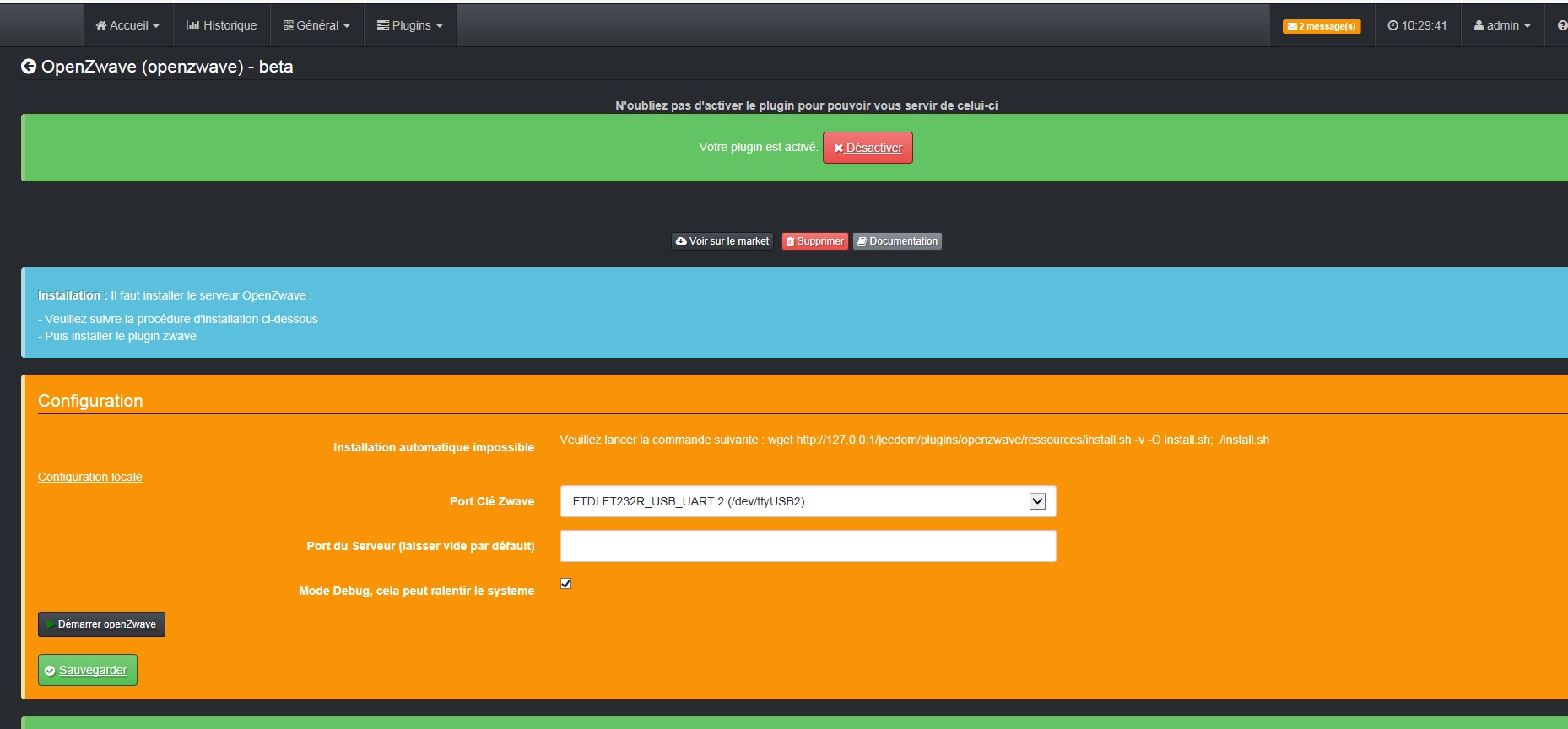Viewport: 1568px width, 729px height.
Task: Click 'Puis installer le plugin zwave' text
Action: [121, 336]
